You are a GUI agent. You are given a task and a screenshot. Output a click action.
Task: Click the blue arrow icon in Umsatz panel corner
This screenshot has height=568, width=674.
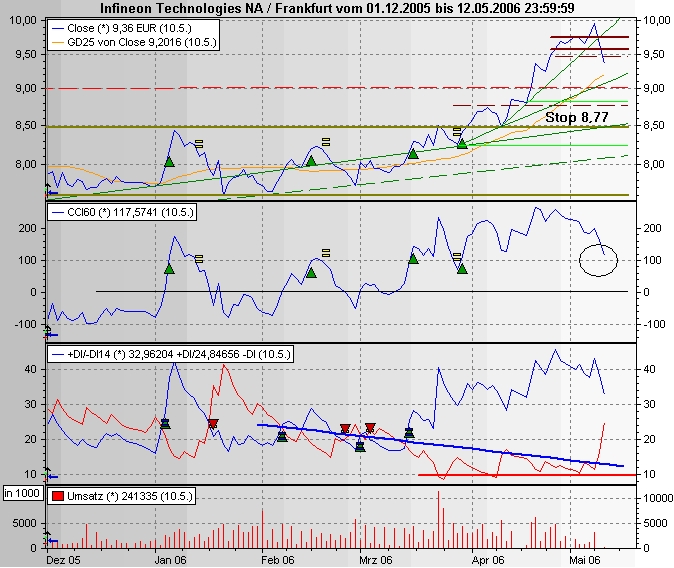[52, 540]
